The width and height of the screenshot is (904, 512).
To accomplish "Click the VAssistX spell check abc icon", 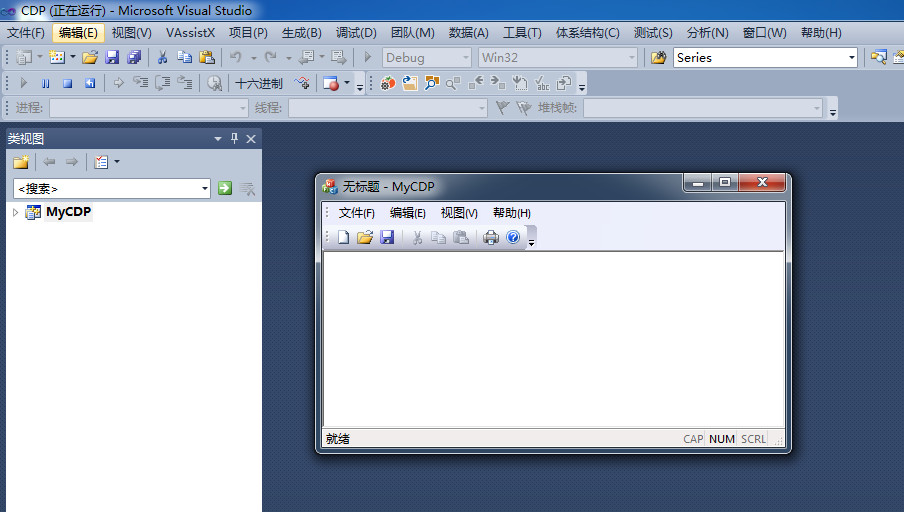I will click(542, 83).
